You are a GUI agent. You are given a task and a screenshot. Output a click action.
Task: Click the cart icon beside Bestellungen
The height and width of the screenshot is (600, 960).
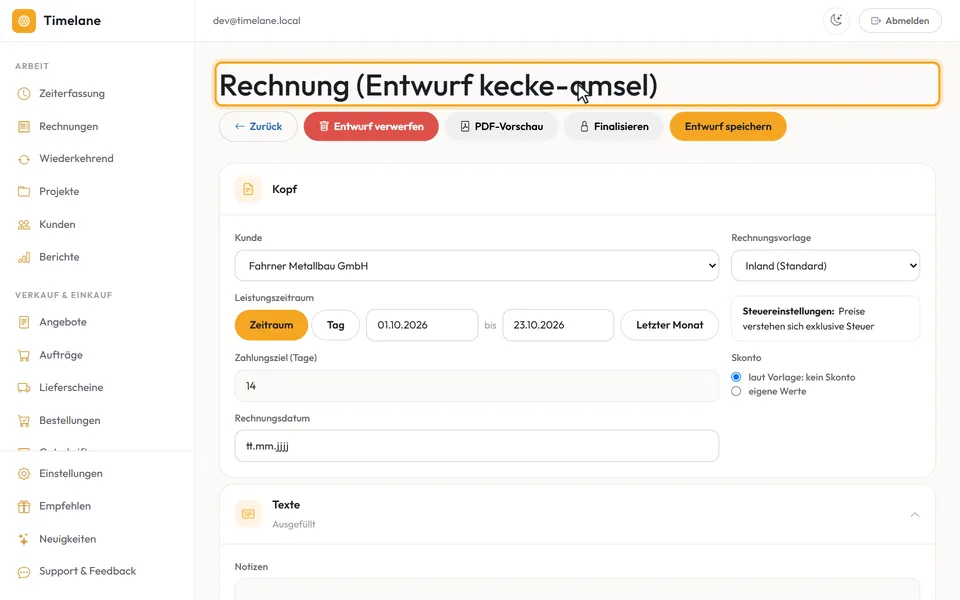point(24,421)
